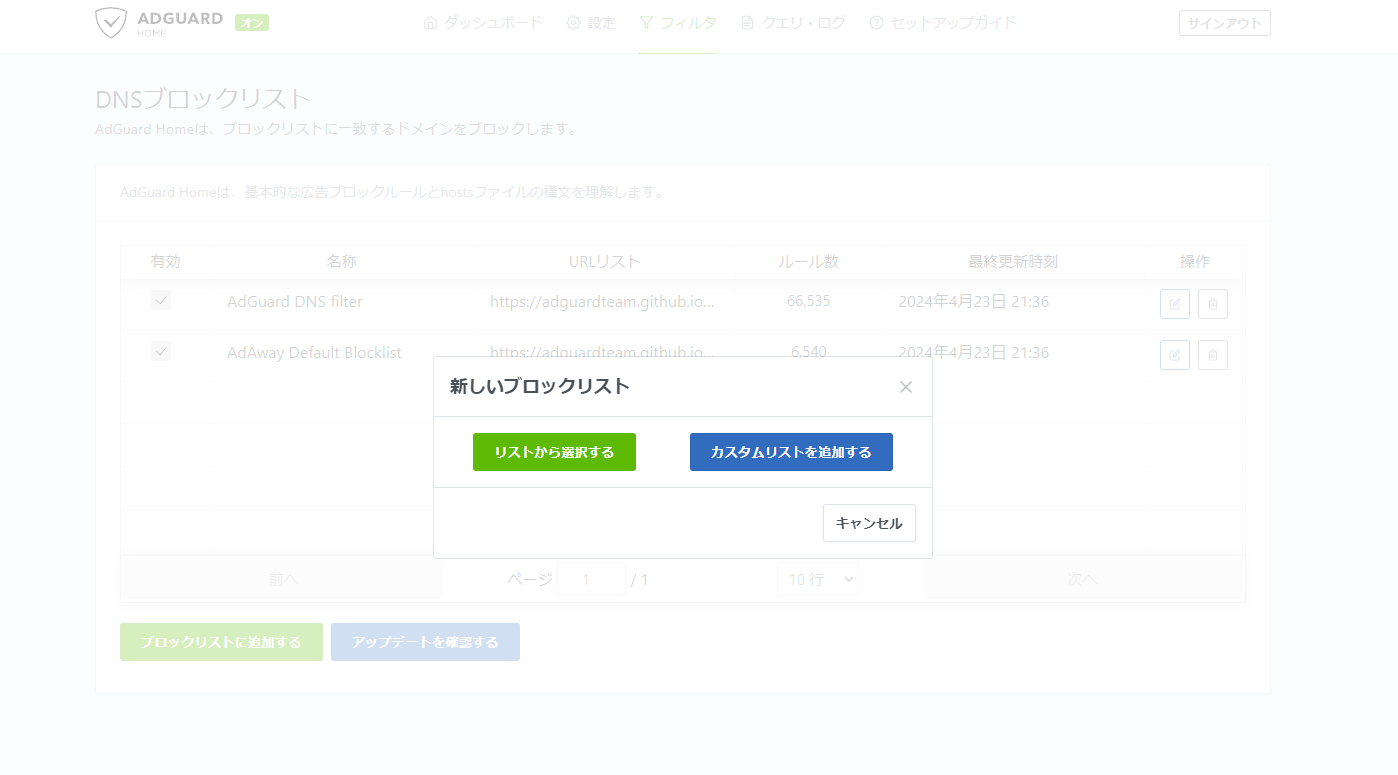Image resolution: width=1398 pixels, height=775 pixels.
Task: Click the AdGuard DNS filter name cell
Action: (x=295, y=301)
